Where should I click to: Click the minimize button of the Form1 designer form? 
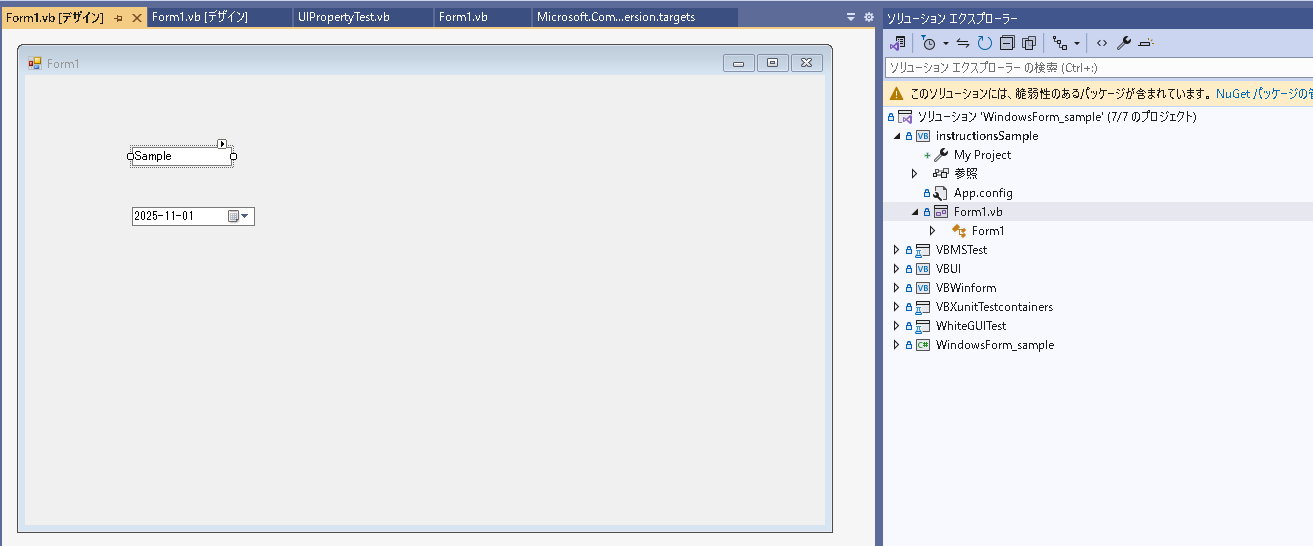739,63
